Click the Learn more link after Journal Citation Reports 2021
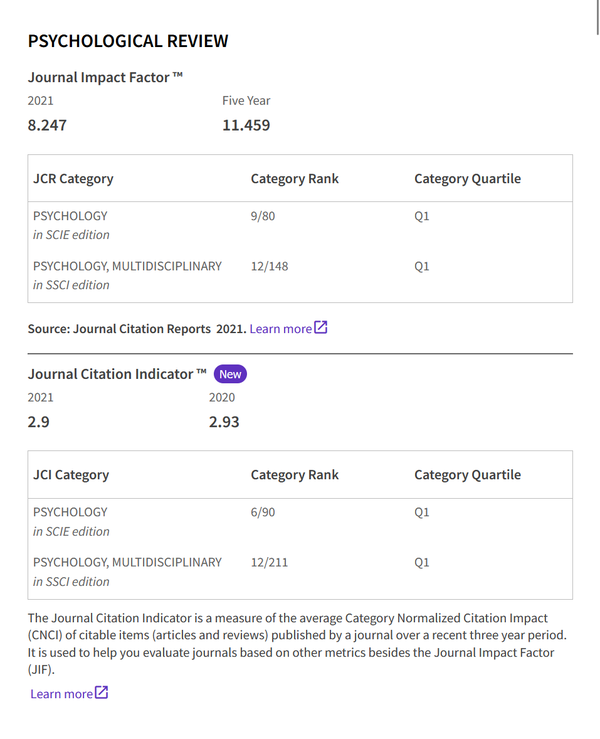Screen dimensions: 600x739 tap(280, 328)
